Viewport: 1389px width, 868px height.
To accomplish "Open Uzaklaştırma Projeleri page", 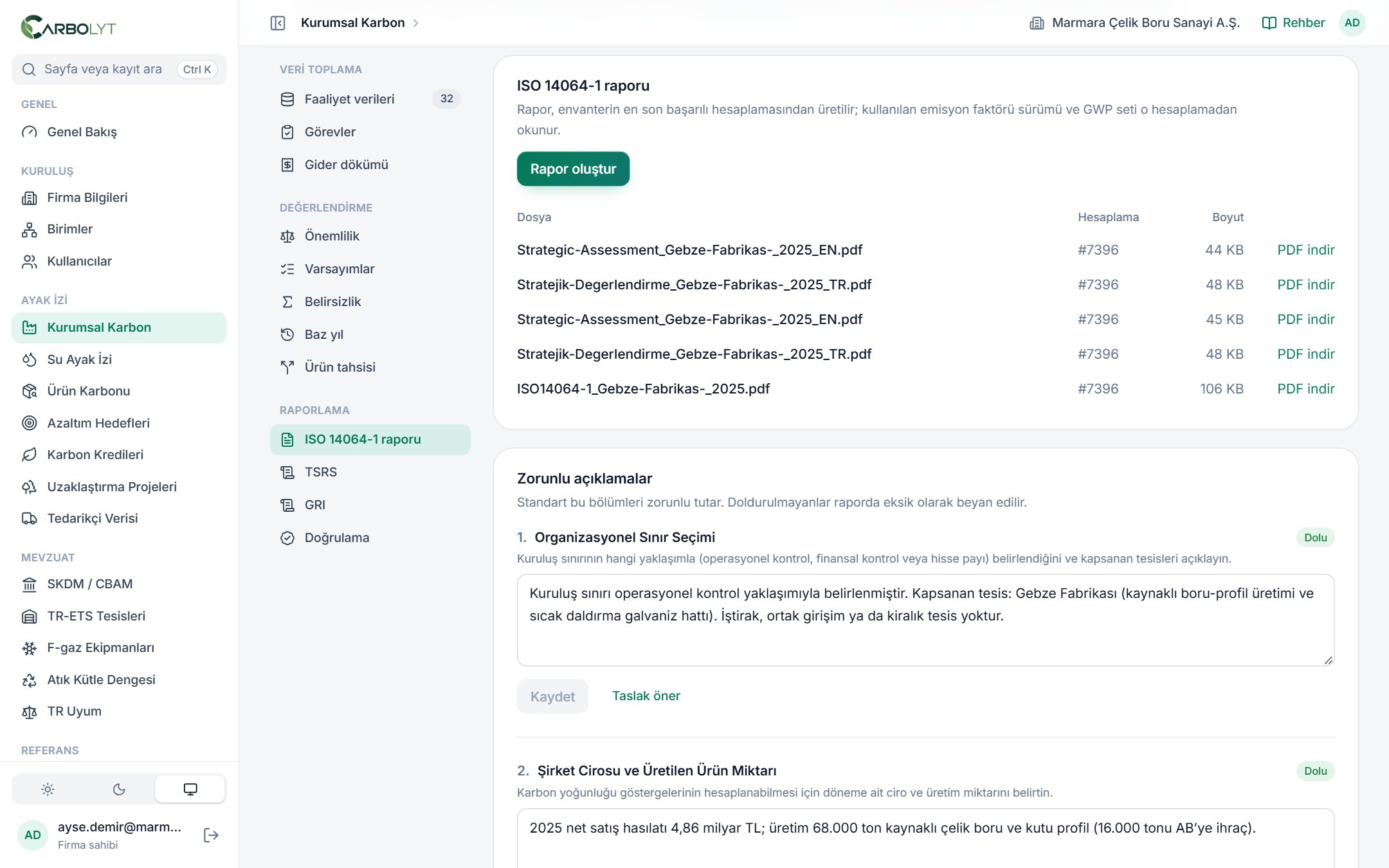I will tap(119, 487).
